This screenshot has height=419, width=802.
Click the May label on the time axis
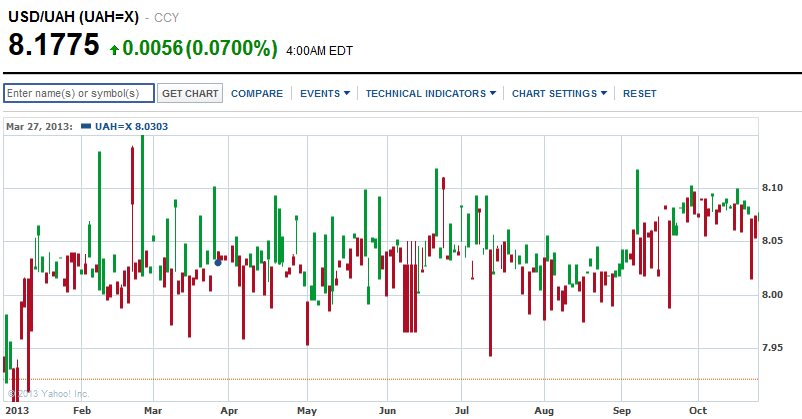coord(307,410)
